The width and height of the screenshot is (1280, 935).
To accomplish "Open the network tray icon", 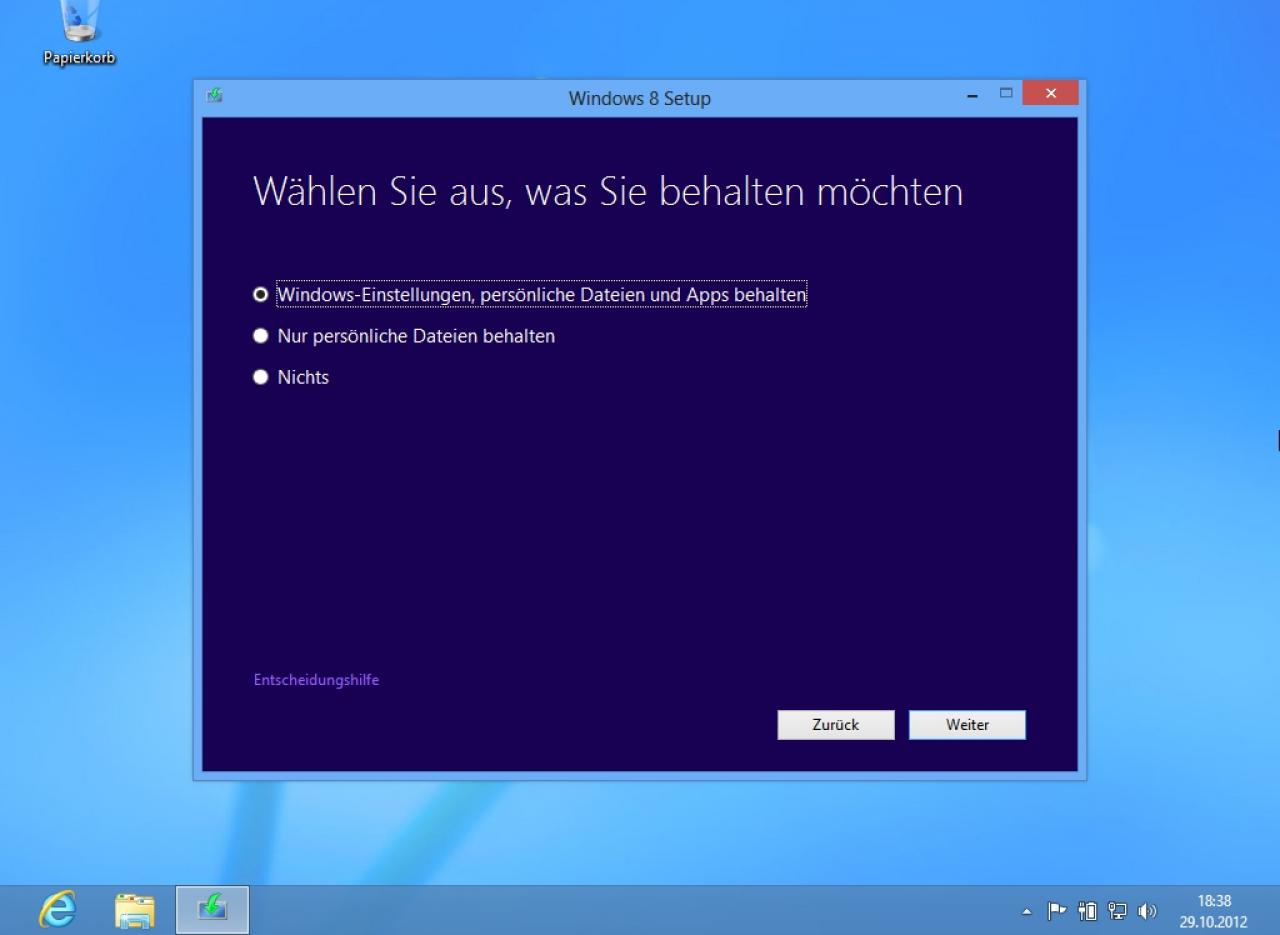I will [1117, 911].
